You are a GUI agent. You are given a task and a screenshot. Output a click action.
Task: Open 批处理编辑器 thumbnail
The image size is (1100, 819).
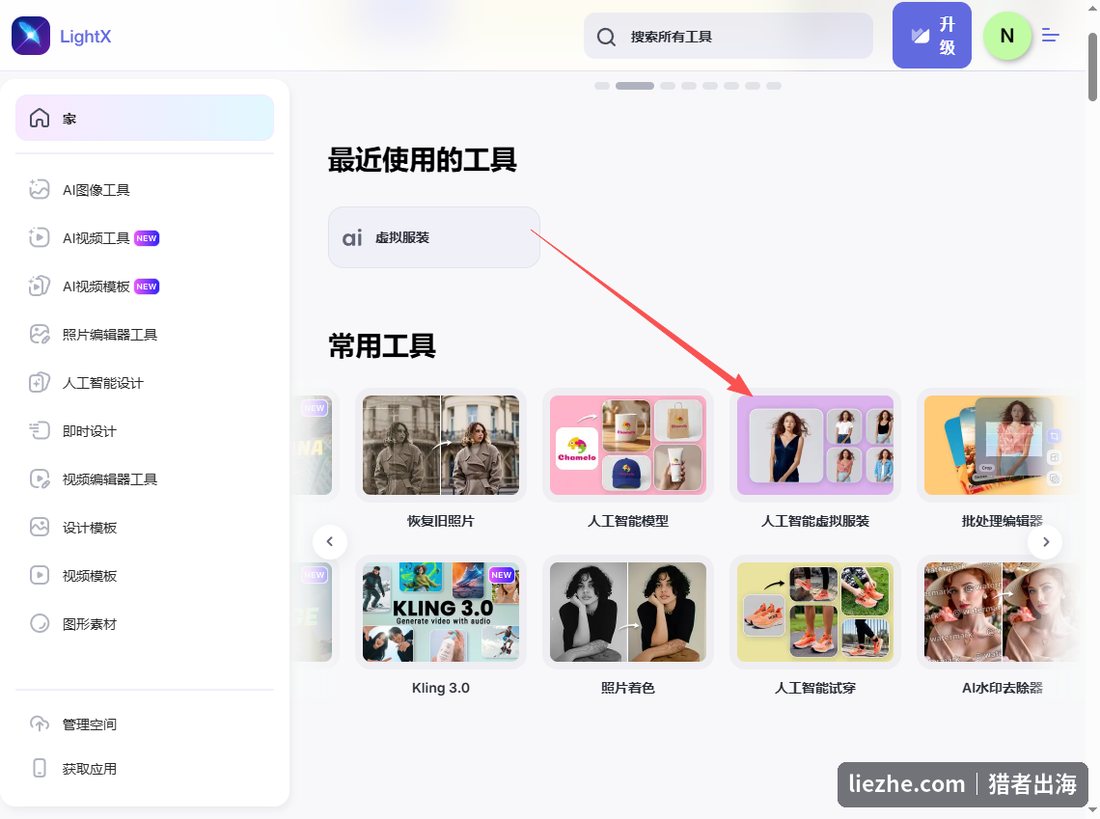point(1002,445)
